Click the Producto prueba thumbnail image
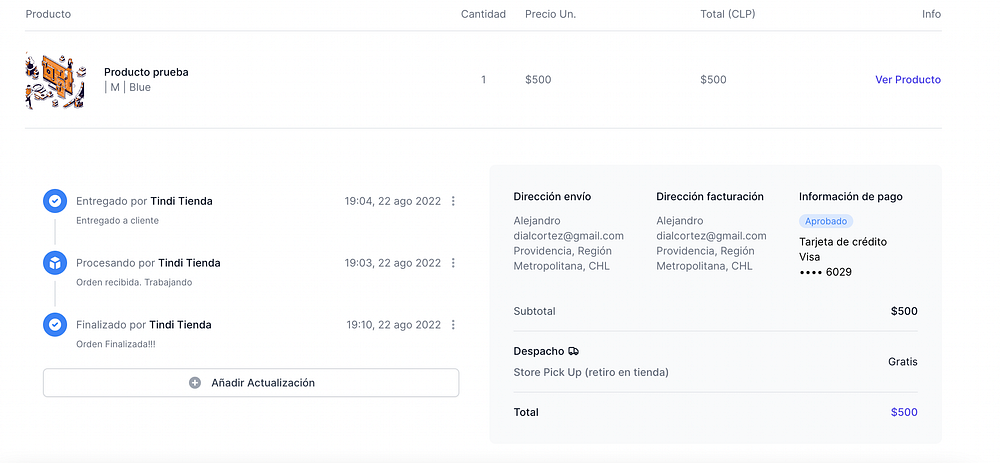 (55, 80)
